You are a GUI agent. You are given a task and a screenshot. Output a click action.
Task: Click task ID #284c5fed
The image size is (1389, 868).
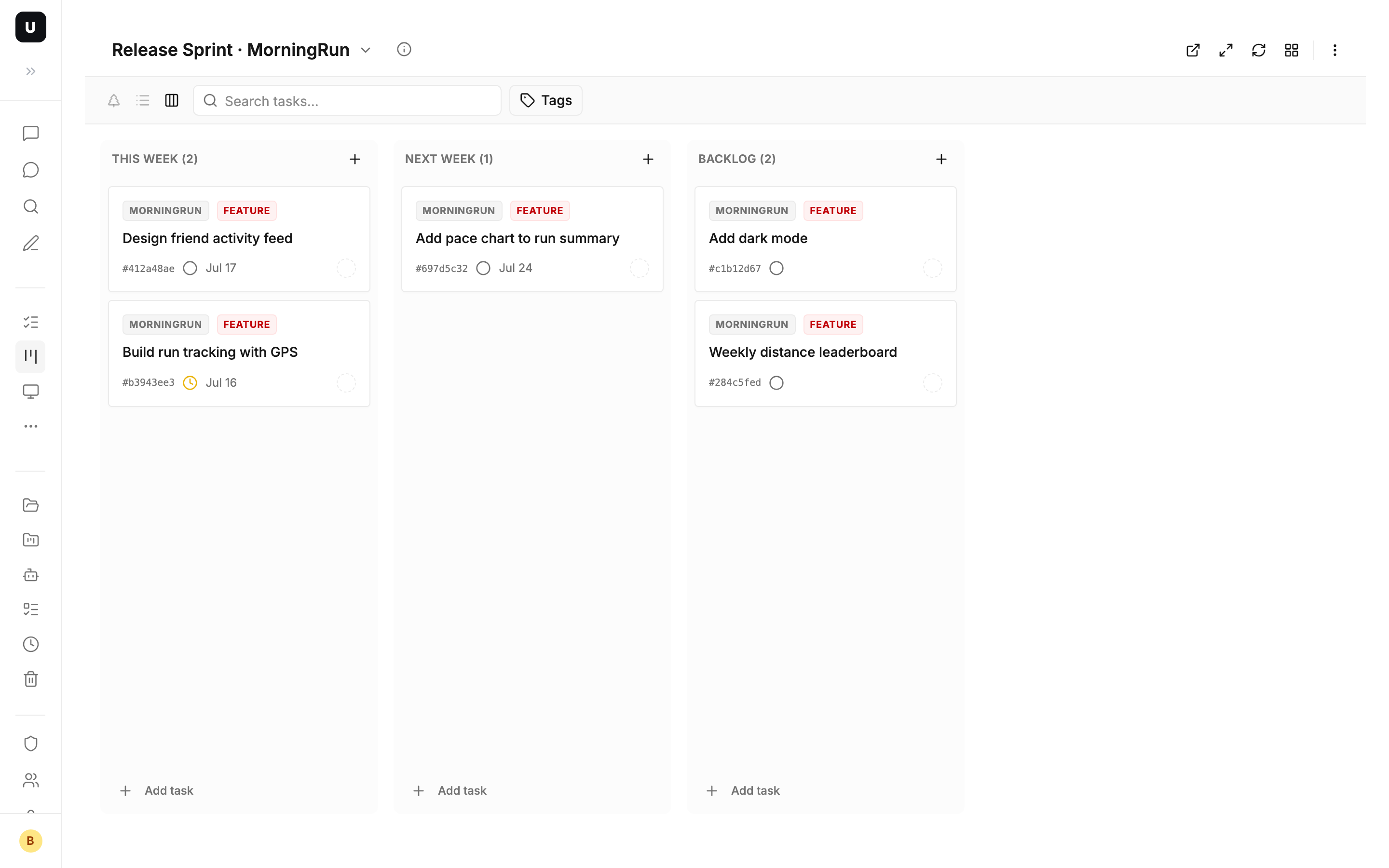735,382
